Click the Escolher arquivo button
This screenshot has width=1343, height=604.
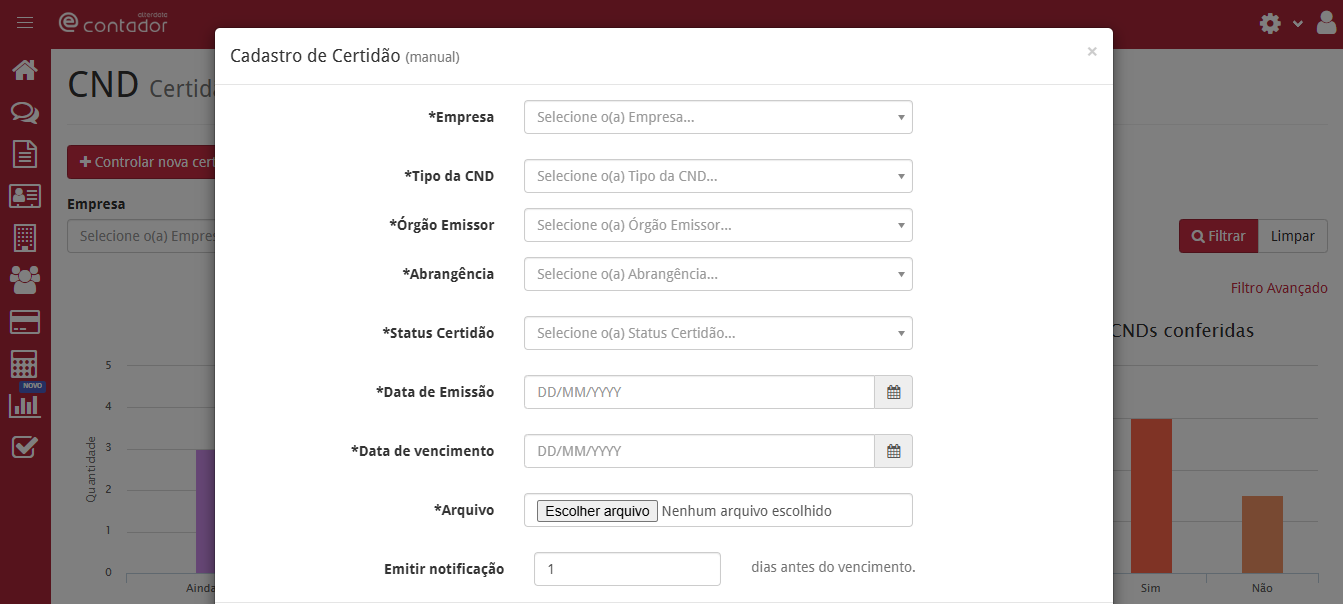tap(597, 511)
